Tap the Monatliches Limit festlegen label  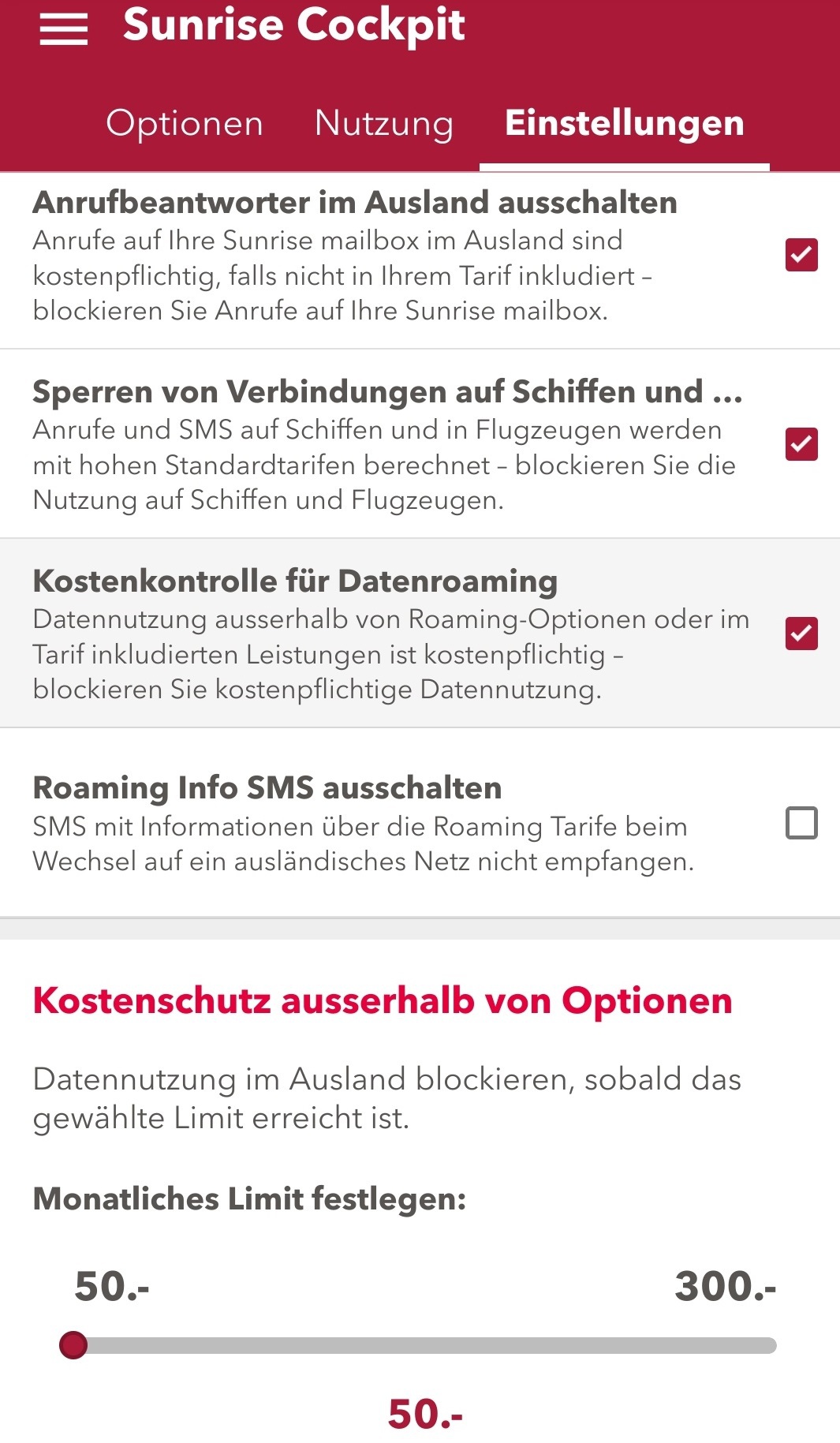click(249, 1198)
